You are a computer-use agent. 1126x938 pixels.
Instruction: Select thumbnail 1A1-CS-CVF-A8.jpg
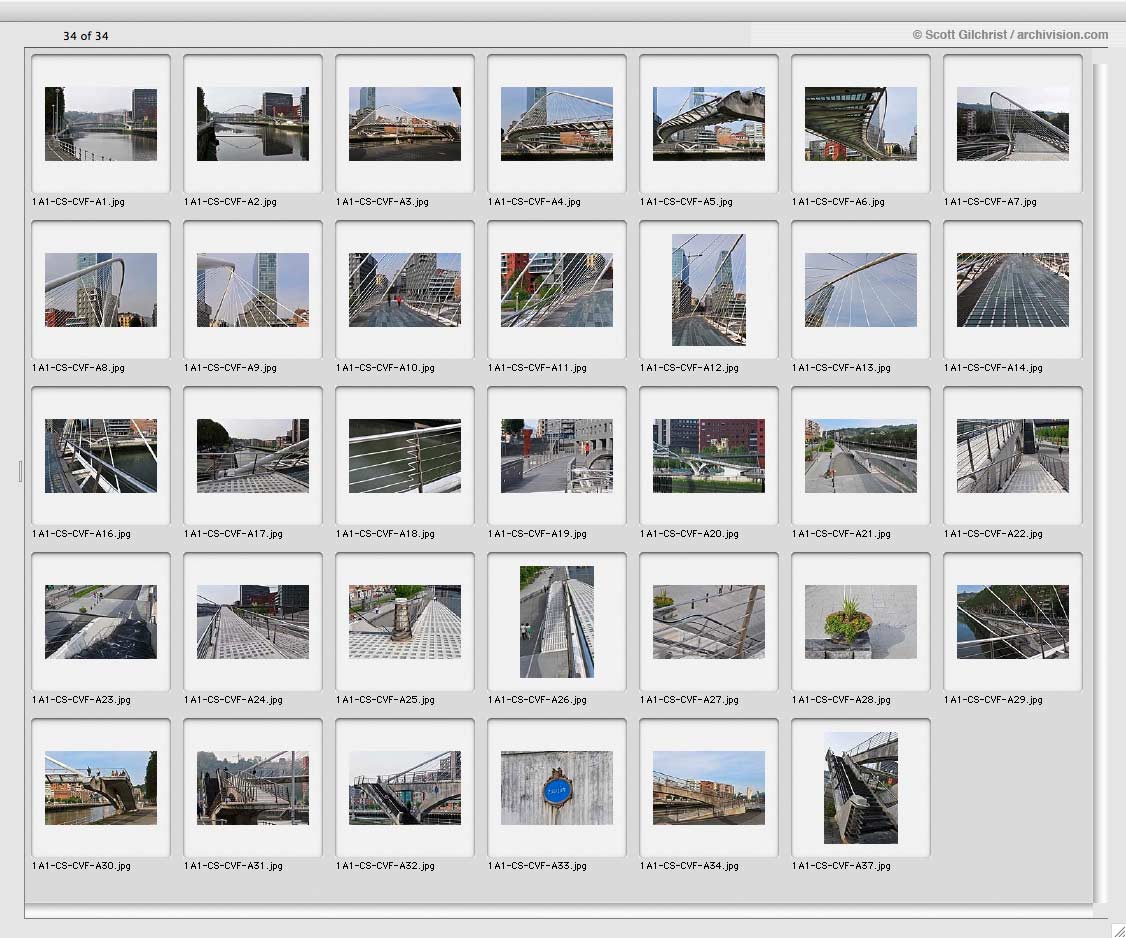(x=101, y=289)
